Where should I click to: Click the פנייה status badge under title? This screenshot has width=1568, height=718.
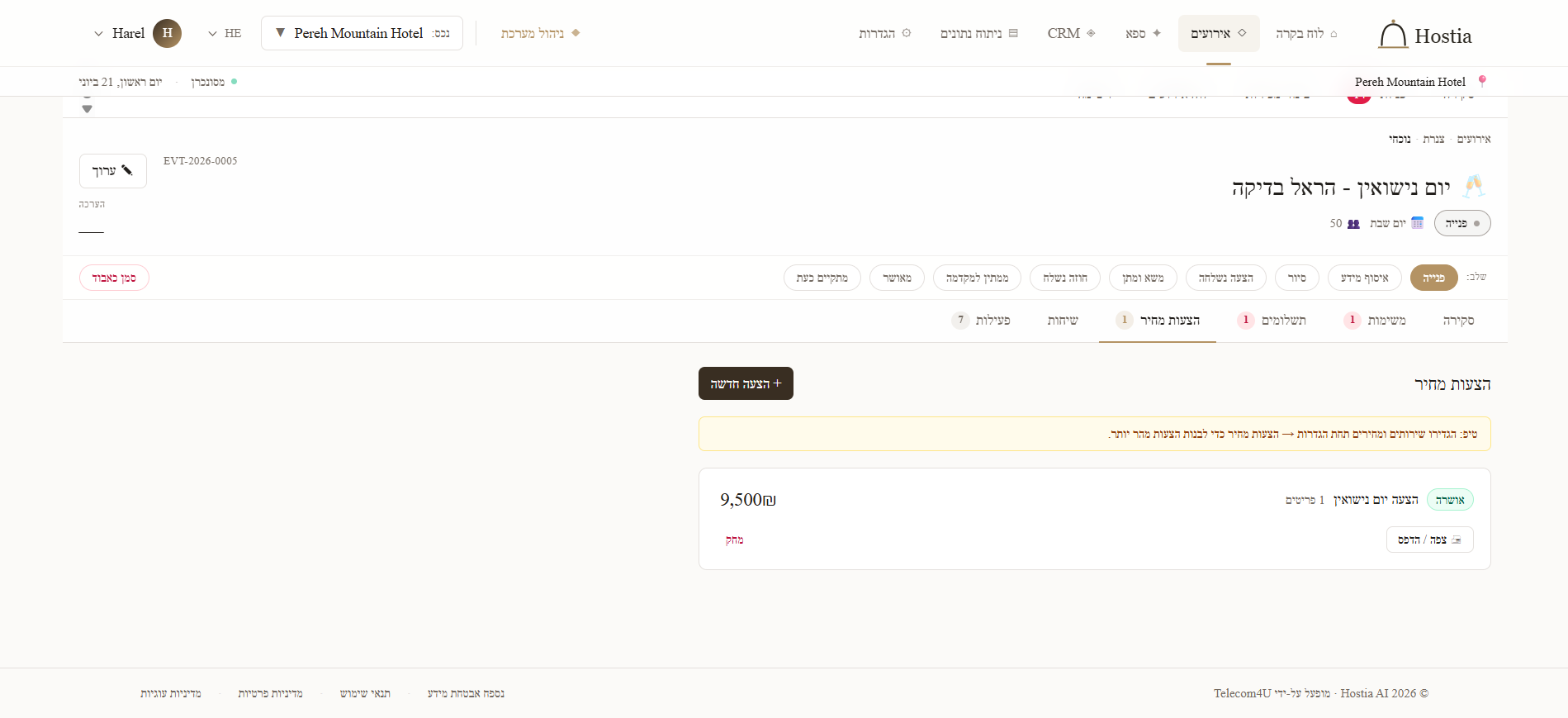tap(1462, 223)
